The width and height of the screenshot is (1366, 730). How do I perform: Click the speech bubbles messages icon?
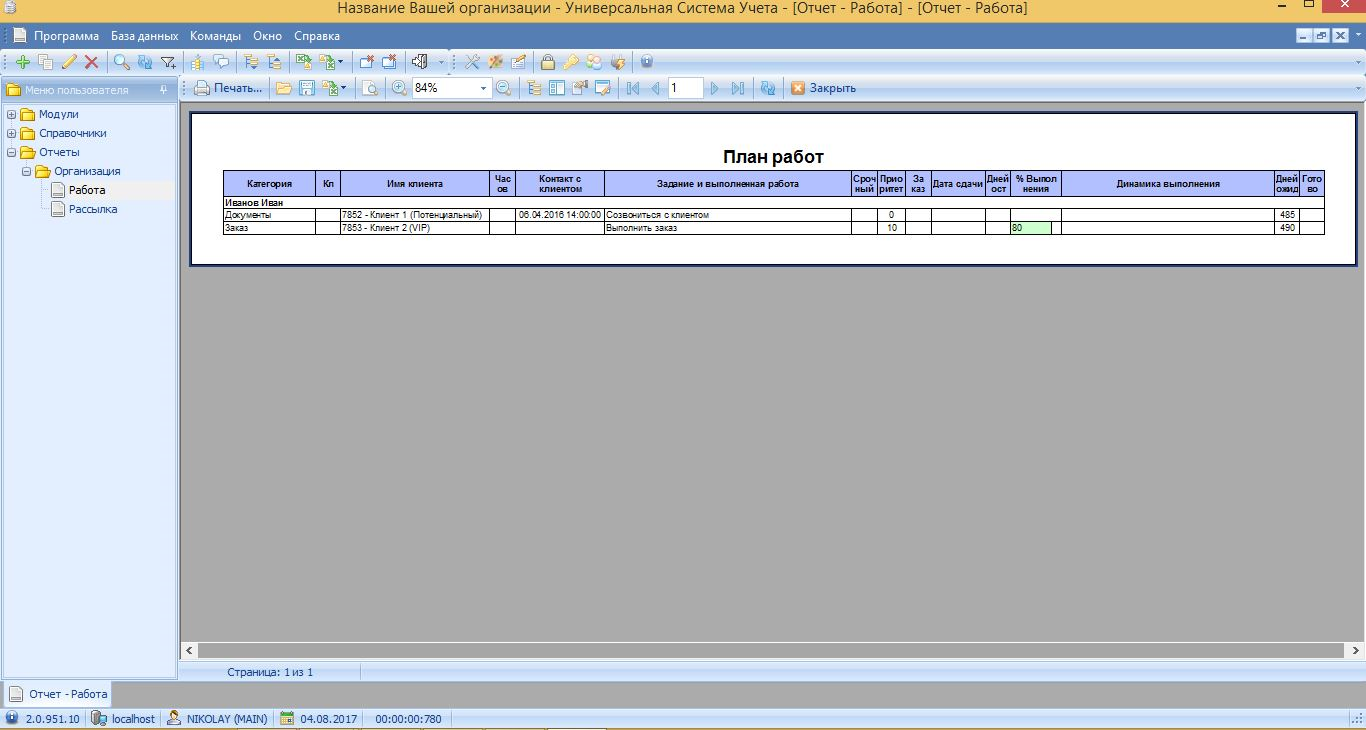coord(221,62)
